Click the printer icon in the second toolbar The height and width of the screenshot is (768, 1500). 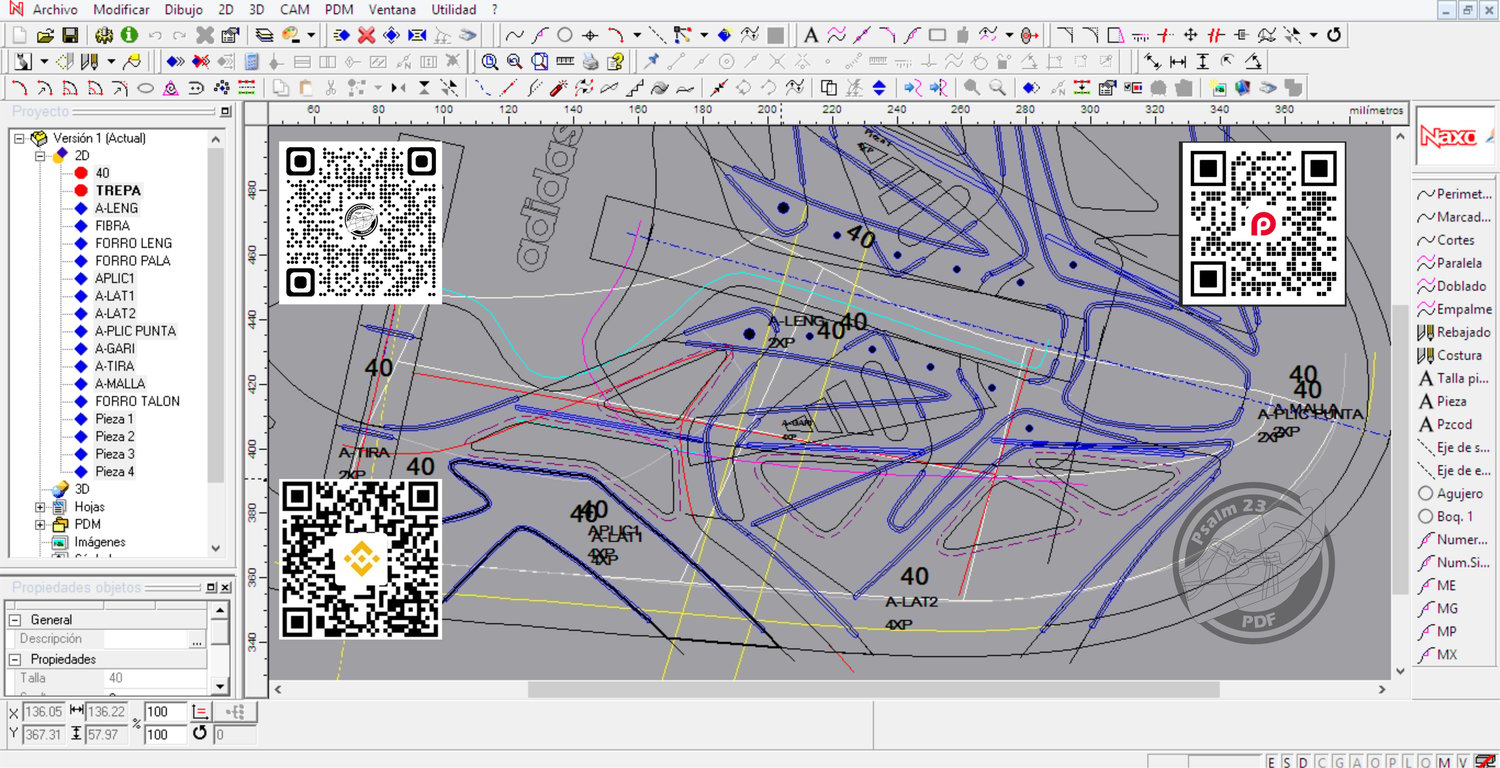590,61
